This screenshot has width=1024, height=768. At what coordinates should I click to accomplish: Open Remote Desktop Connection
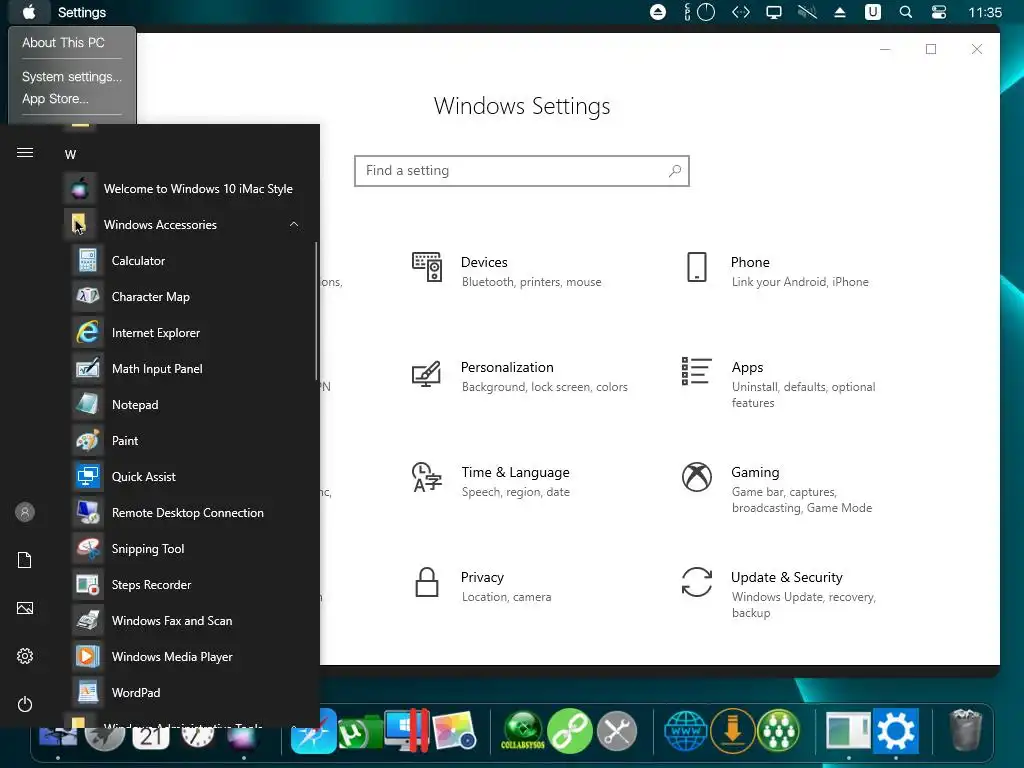[x=189, y=513]
